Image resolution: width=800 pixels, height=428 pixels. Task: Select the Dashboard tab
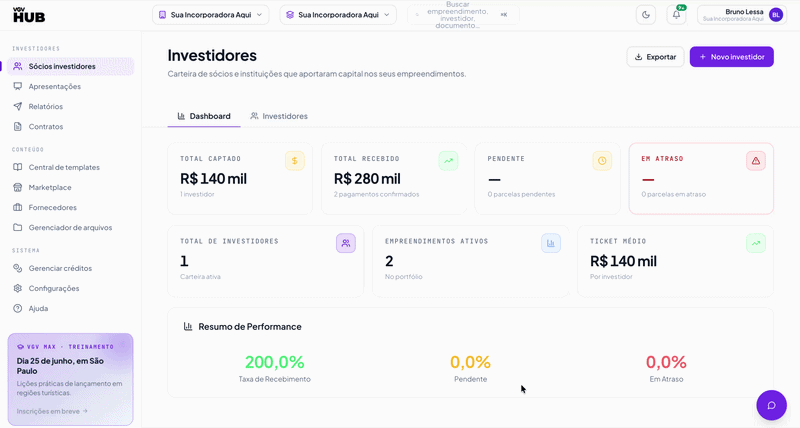[204, 116]
